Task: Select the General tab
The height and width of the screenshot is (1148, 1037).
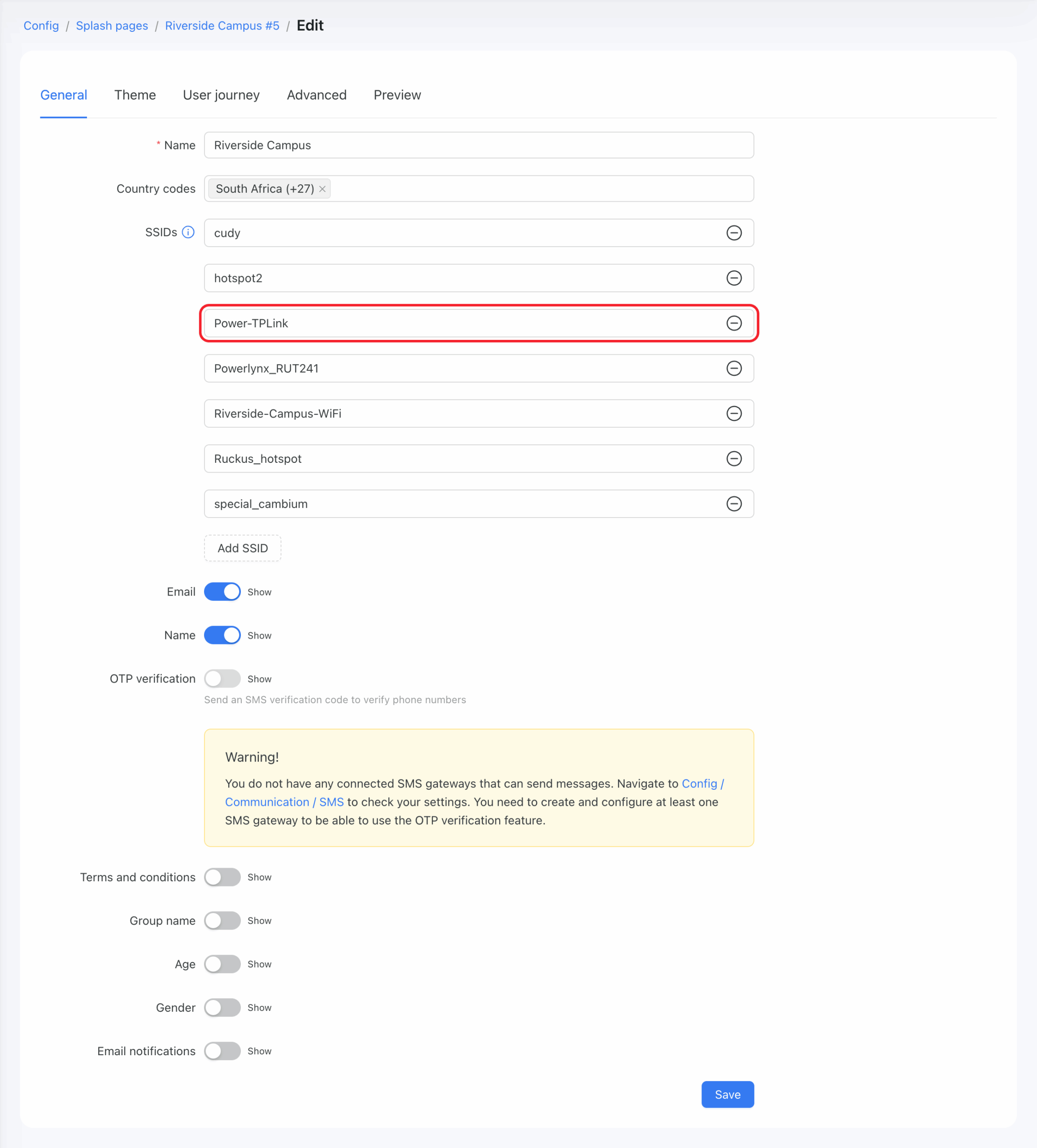Action: coord(64,95)
